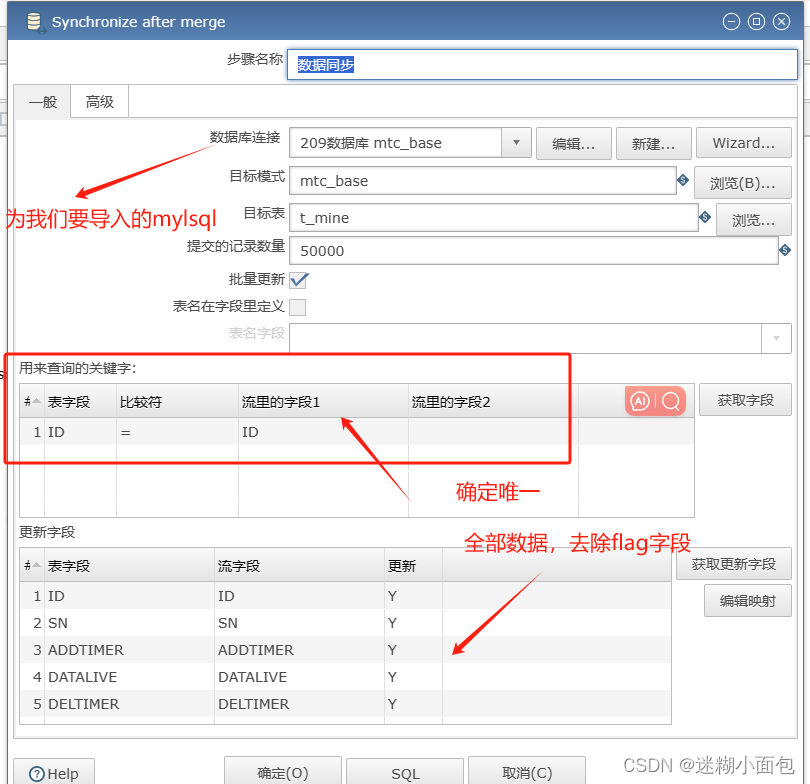This screenshot has width=810, height=784.
Task: Click the 提交的记录数量 field 50000
Action: pyautogui.click(x=534, y=250)
